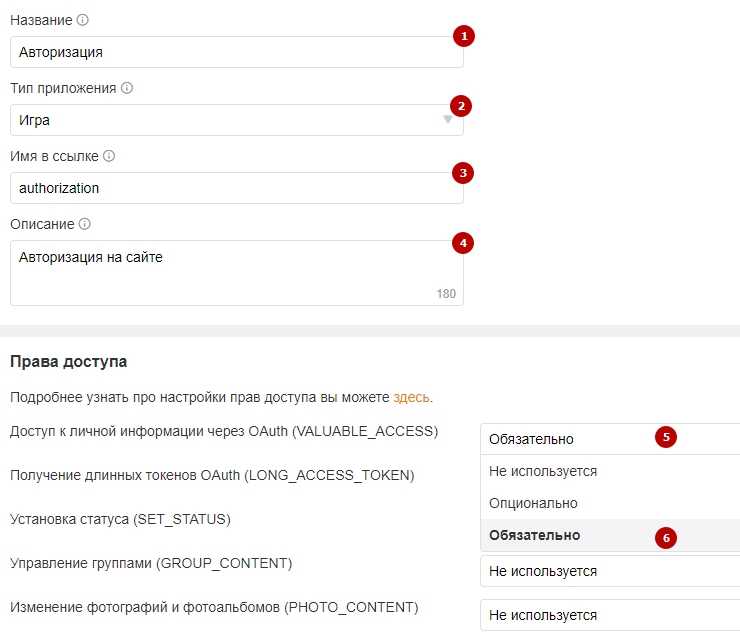Click red annotation marker number 6
The width and height of the screenshot is (740, 643).
coord(666,537)
